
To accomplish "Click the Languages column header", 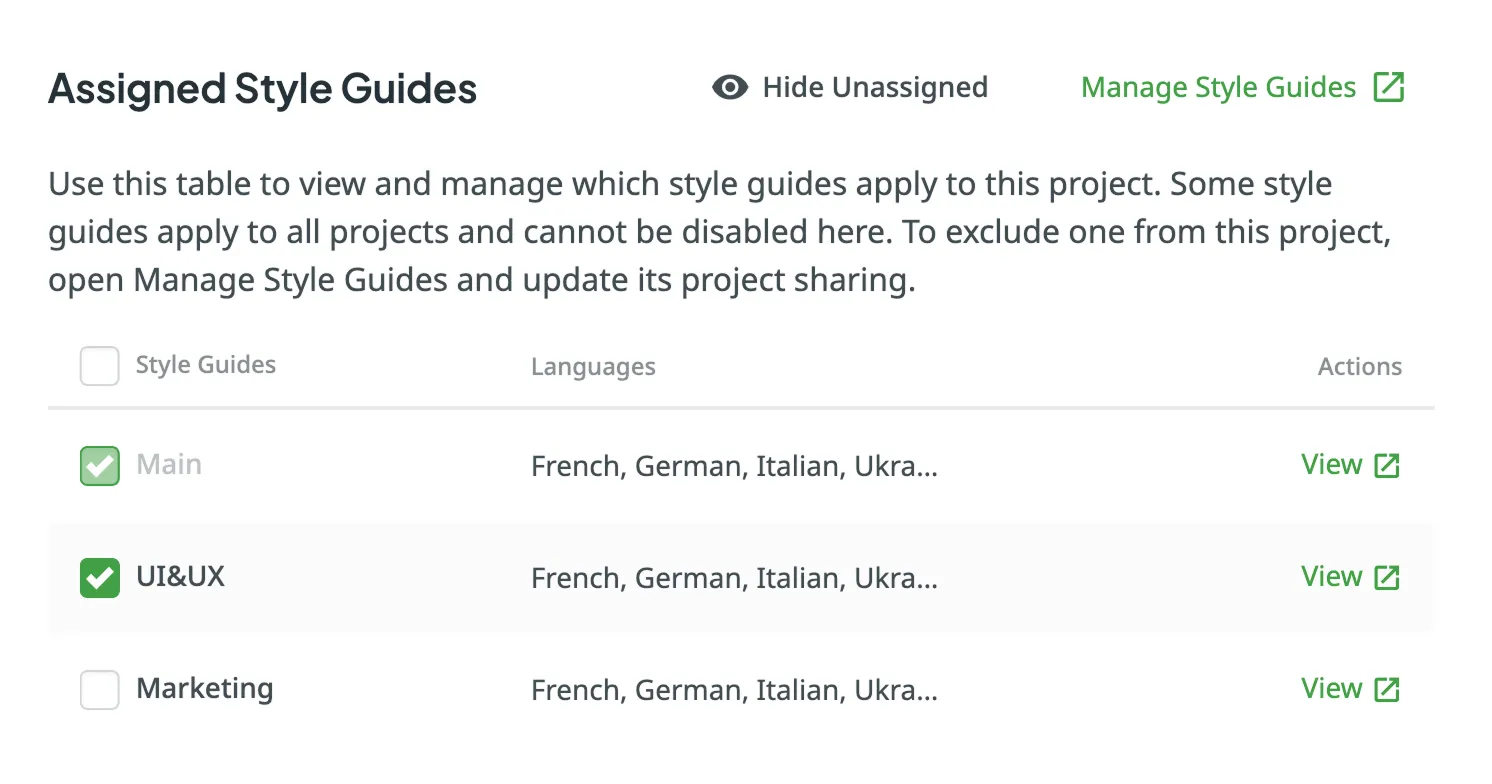I will [593, 367].
